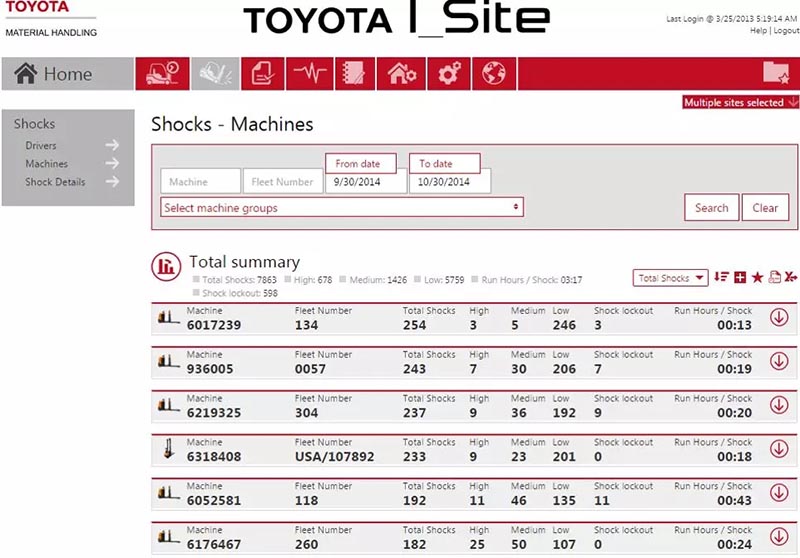The width and height of the screenshot is (800, 558).
Task: Expand row for machine 6017239
Action: [x=779, y=317]
